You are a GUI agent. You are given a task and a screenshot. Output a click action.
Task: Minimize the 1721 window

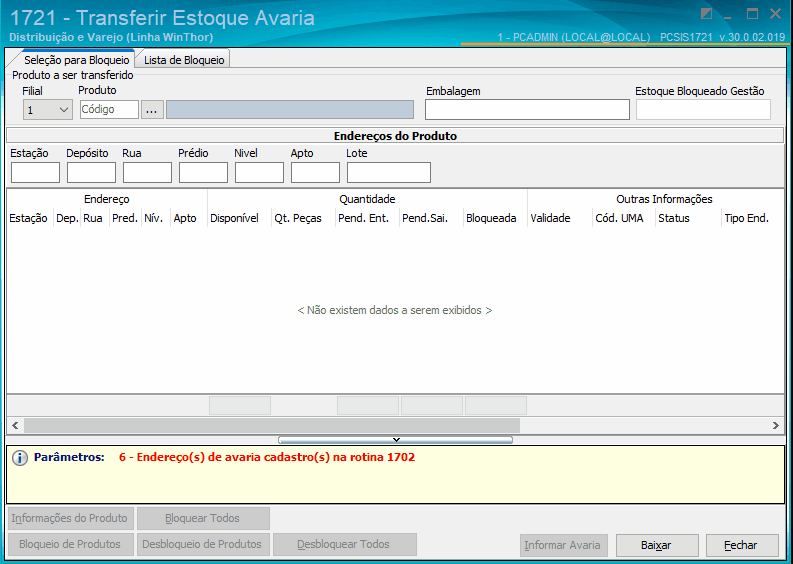728,18
